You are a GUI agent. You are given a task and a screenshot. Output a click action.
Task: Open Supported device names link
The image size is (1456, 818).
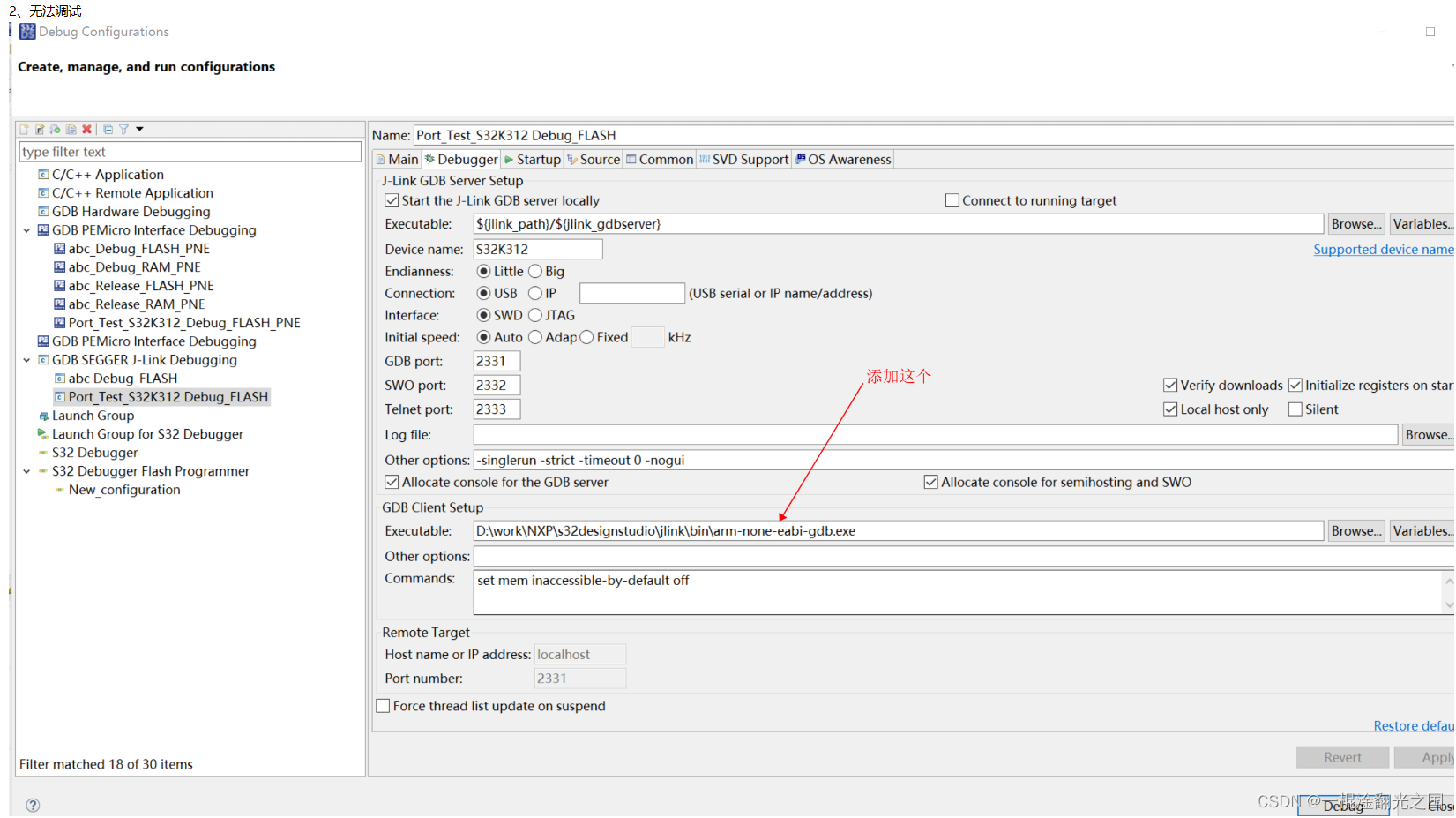coord(1383,250)
